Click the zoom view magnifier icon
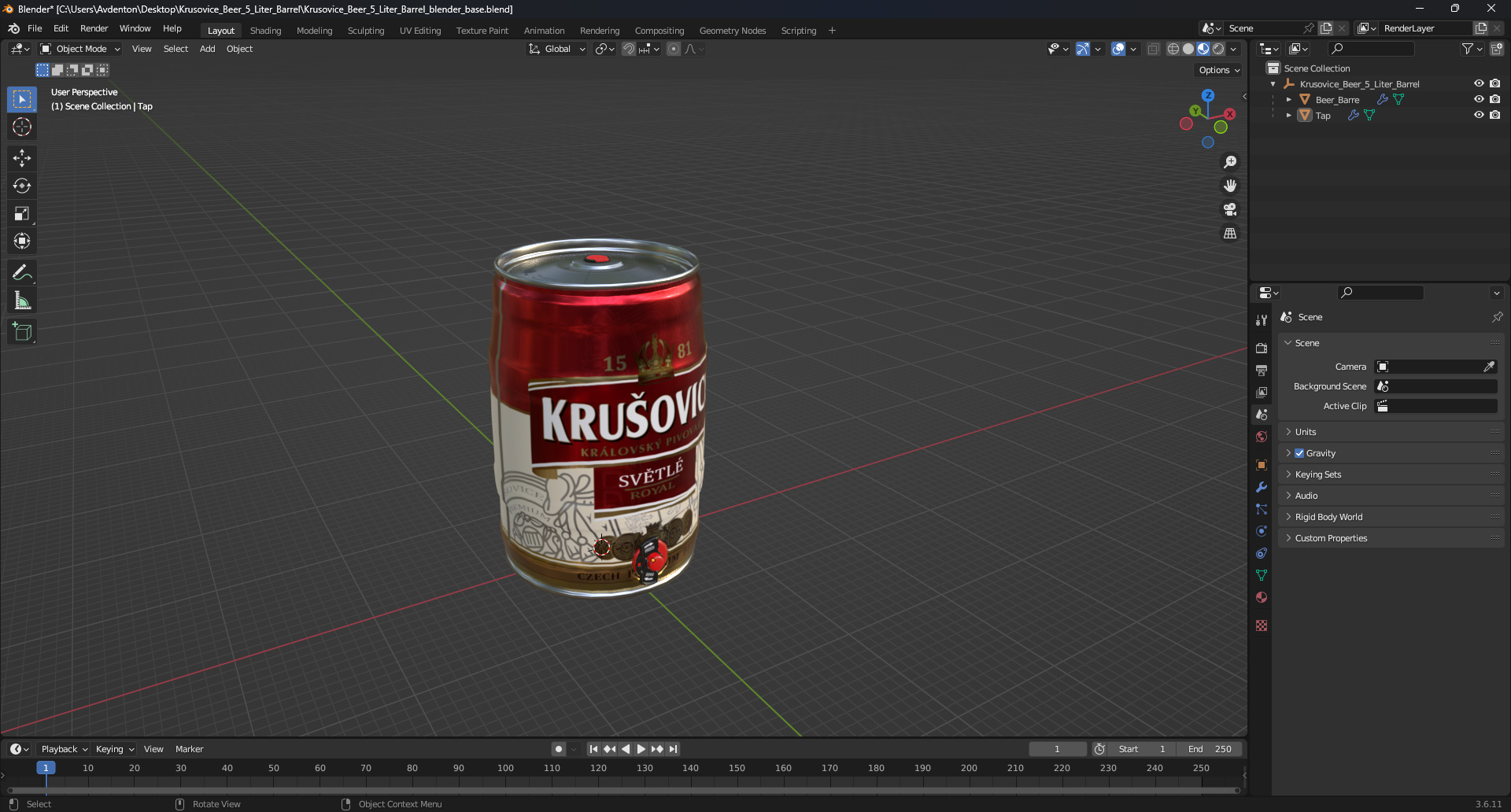1511x812 pixels. 1230,162
